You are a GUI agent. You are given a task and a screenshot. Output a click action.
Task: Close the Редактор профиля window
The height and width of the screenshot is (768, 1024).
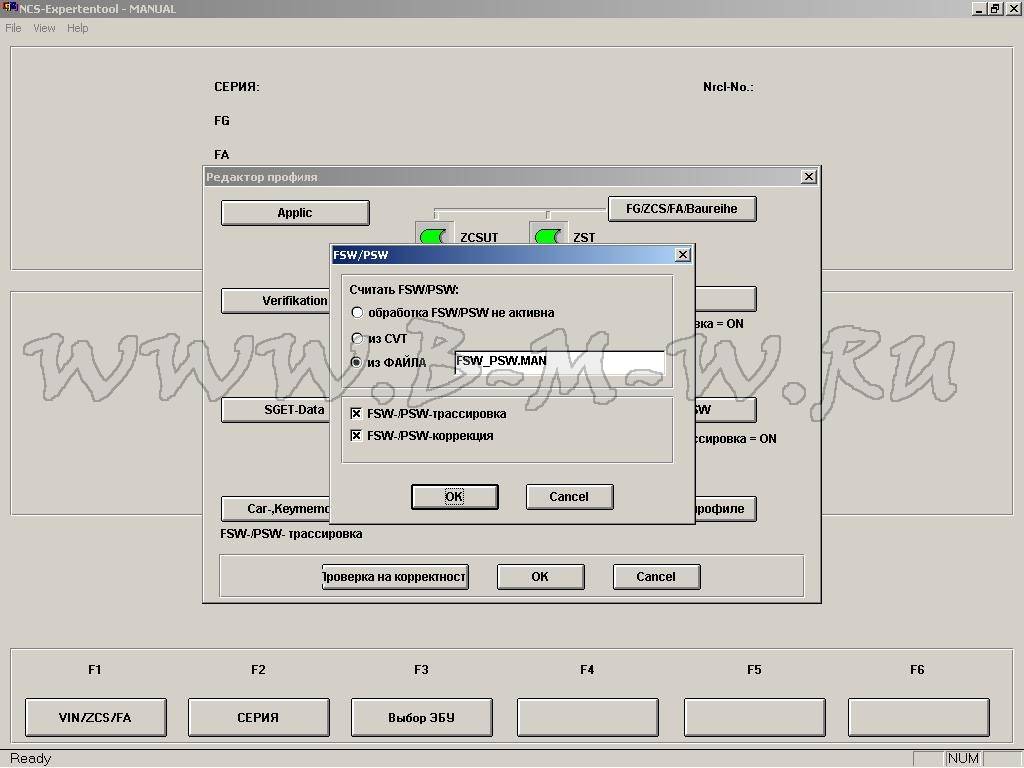[808, 176]
